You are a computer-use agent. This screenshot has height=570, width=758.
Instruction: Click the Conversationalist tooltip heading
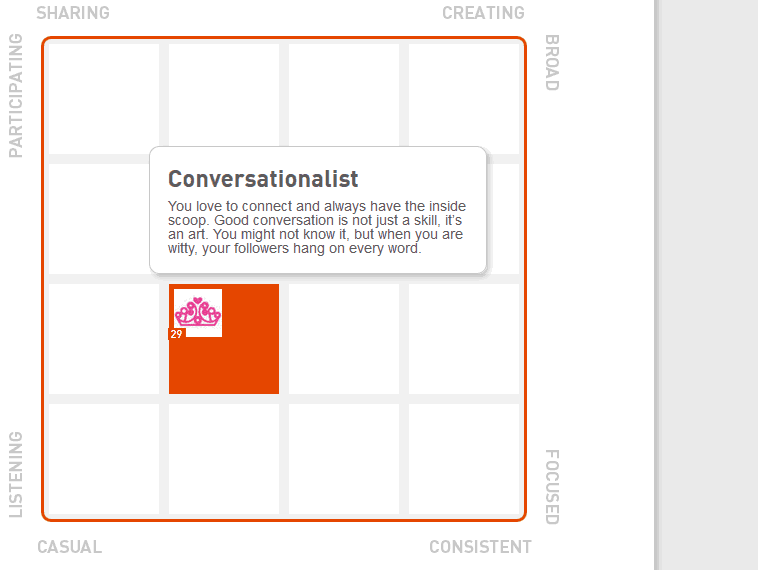point(263,179)
